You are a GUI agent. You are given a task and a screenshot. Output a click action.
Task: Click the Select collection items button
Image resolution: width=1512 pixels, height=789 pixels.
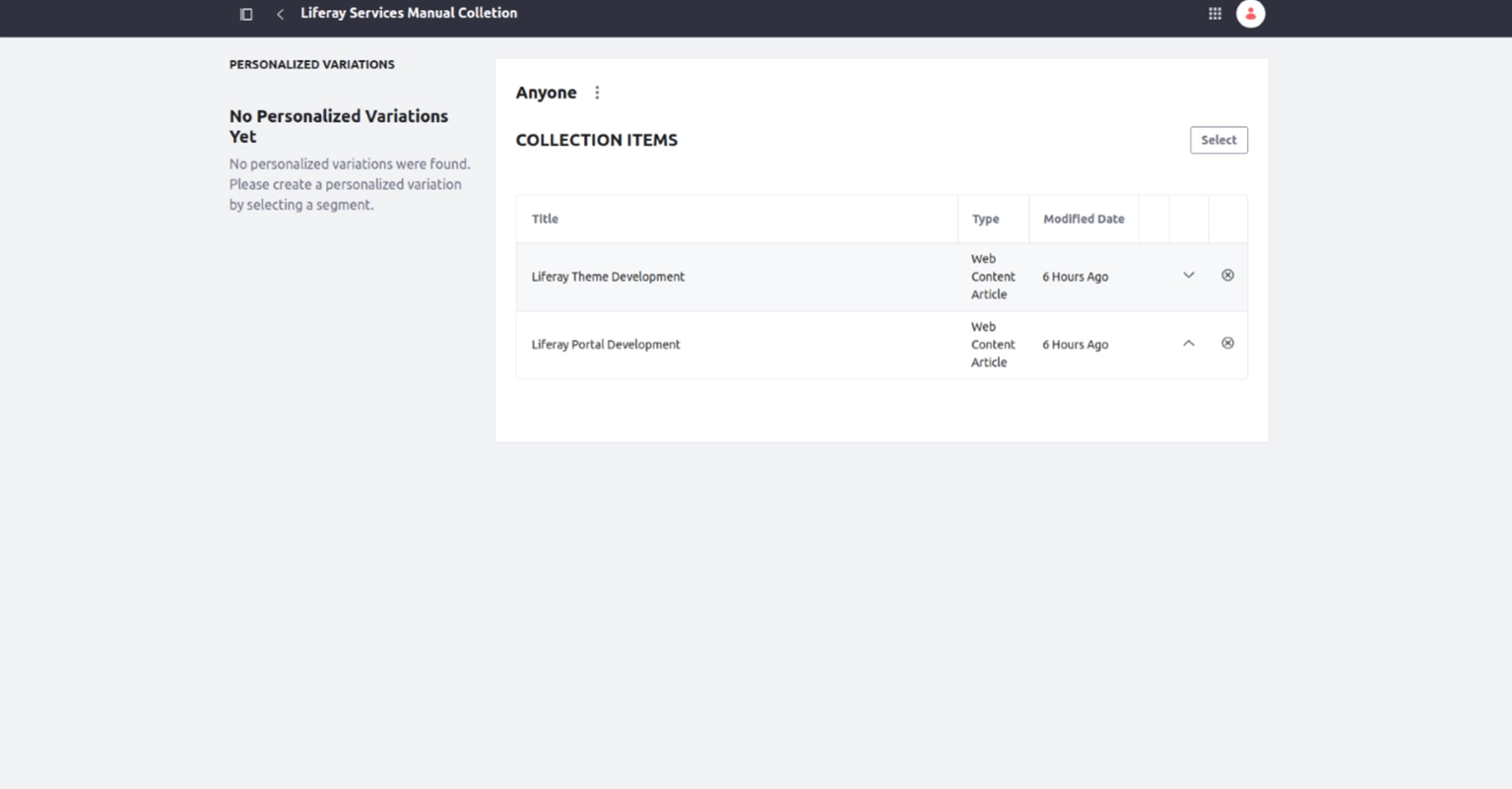(x=1218, y=140)
